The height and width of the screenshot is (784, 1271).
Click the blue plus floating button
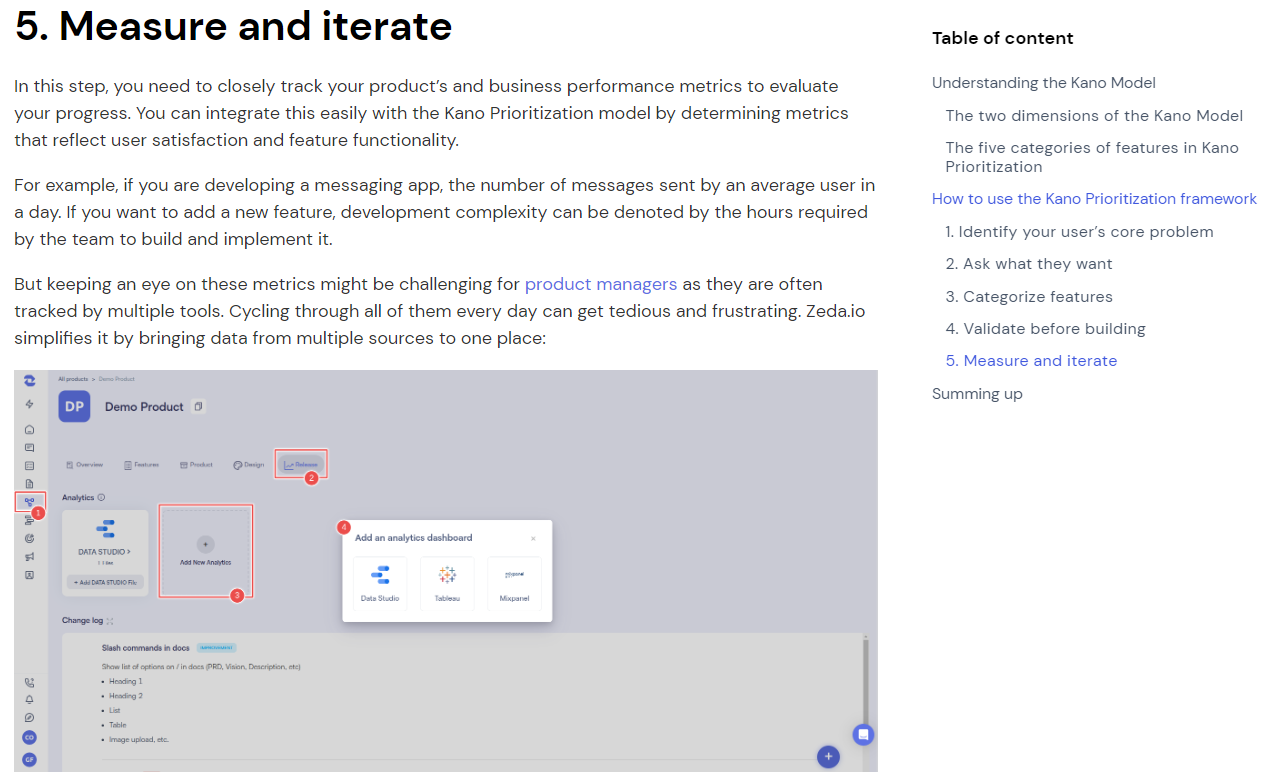828,757
